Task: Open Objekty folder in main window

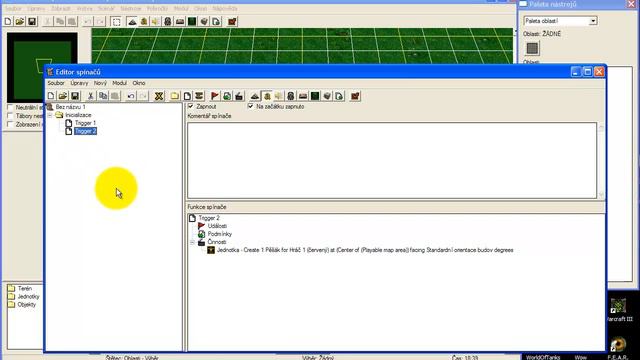Action: (27, 304)
